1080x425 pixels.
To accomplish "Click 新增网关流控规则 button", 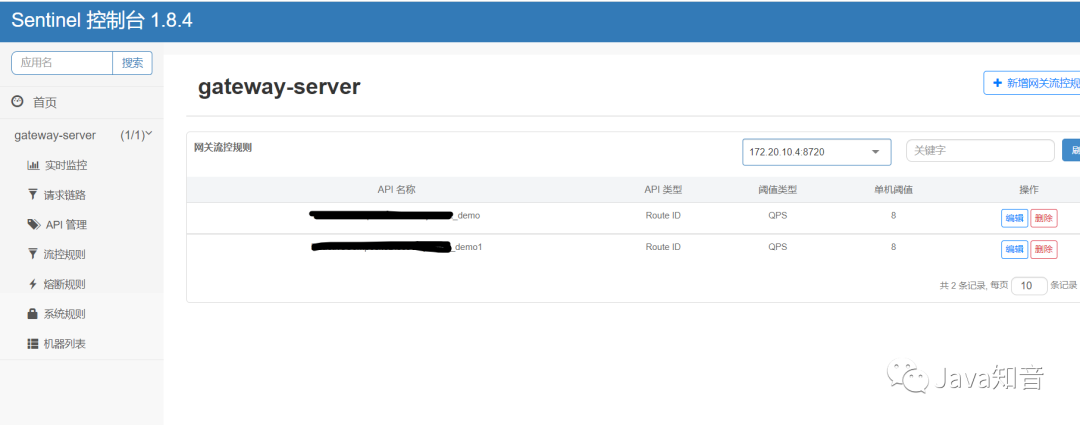I will point(1031,83).
